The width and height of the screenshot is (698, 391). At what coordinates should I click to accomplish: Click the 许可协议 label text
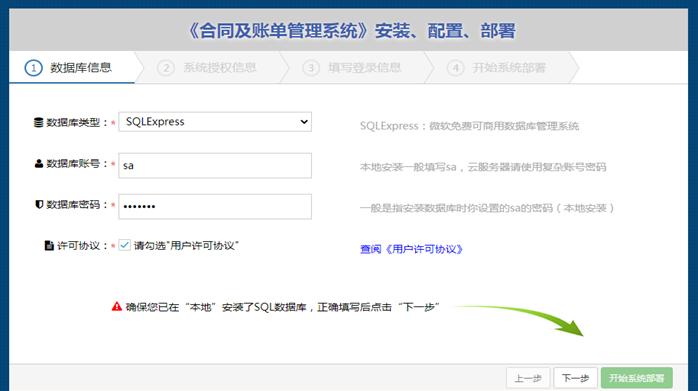tap(82, 245)
